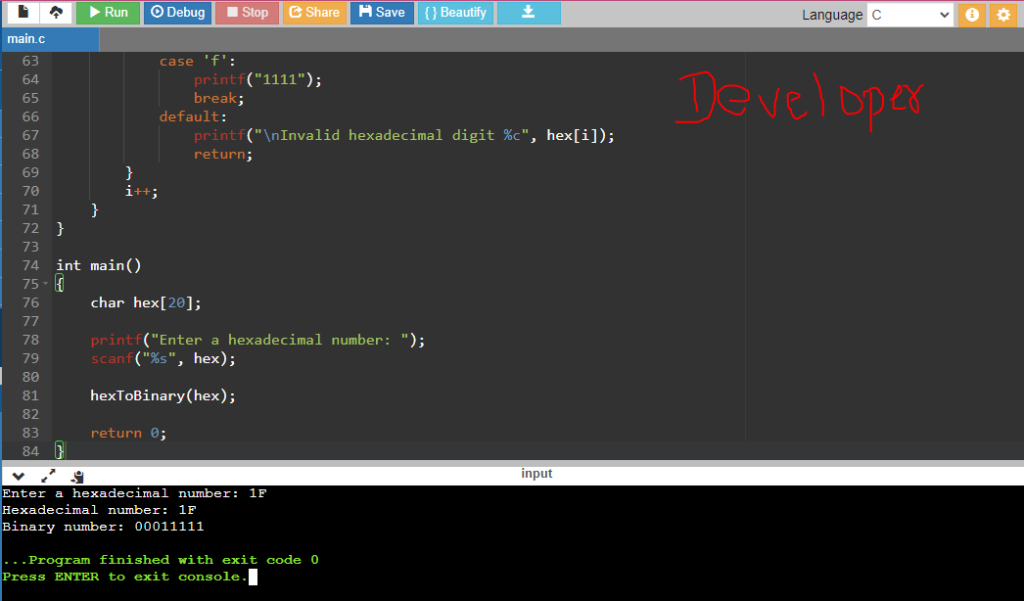The width and height of the screenshot is (1024, 601).
Task: Save the current file
Action: click(x=382, y=12)
